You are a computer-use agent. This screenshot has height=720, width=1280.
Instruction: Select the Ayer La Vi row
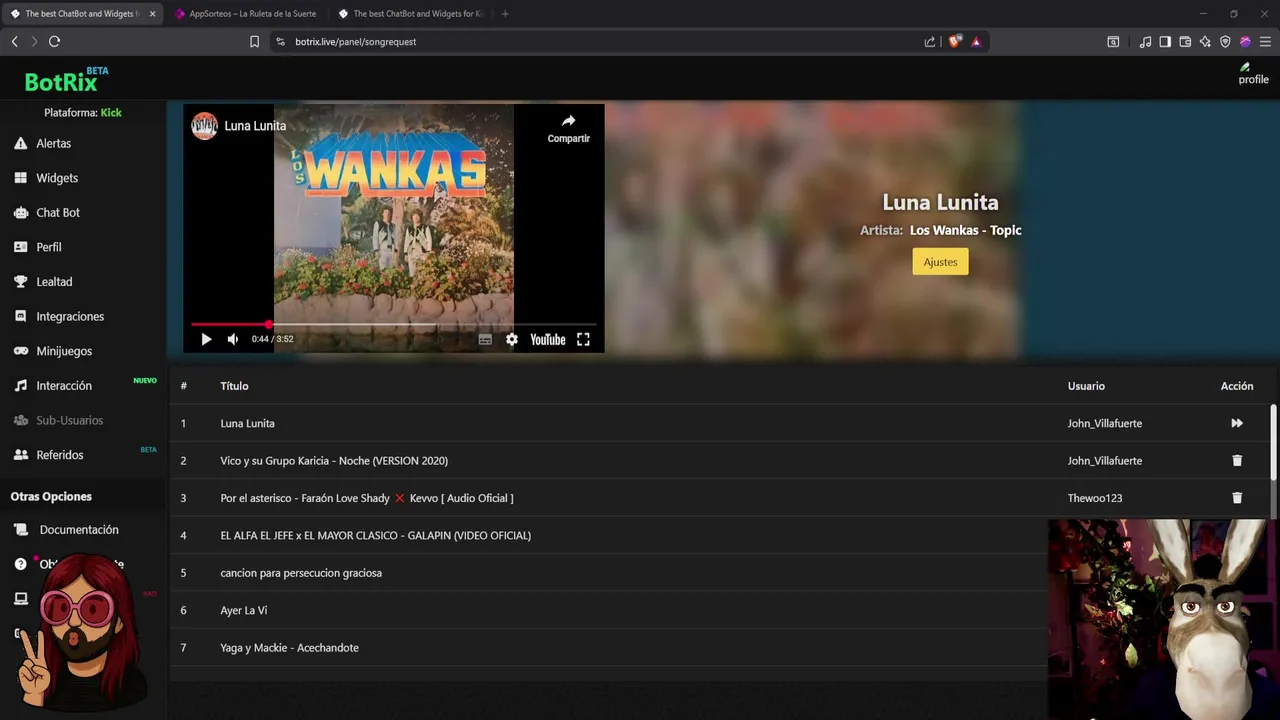click(x=608, y=610)
